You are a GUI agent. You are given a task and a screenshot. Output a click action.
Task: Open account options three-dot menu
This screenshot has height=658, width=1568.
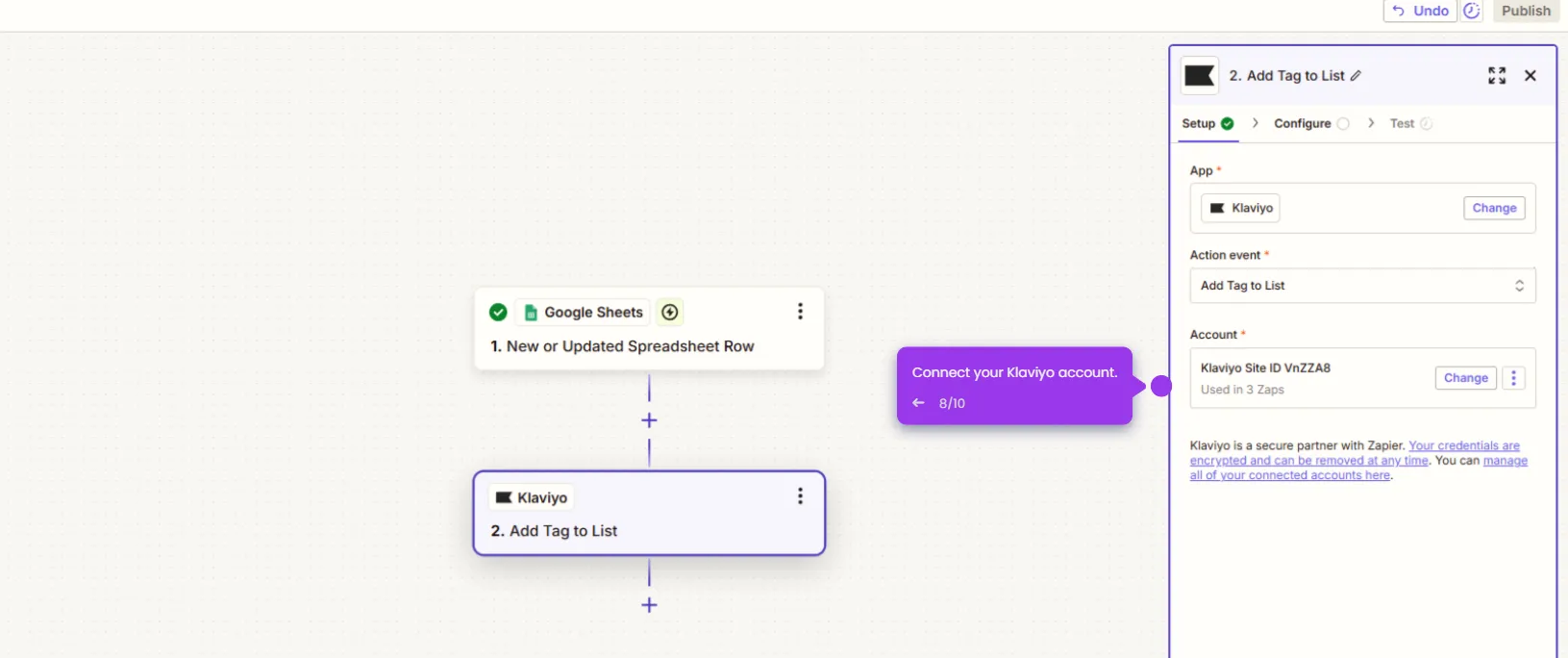click(1513, 378)
